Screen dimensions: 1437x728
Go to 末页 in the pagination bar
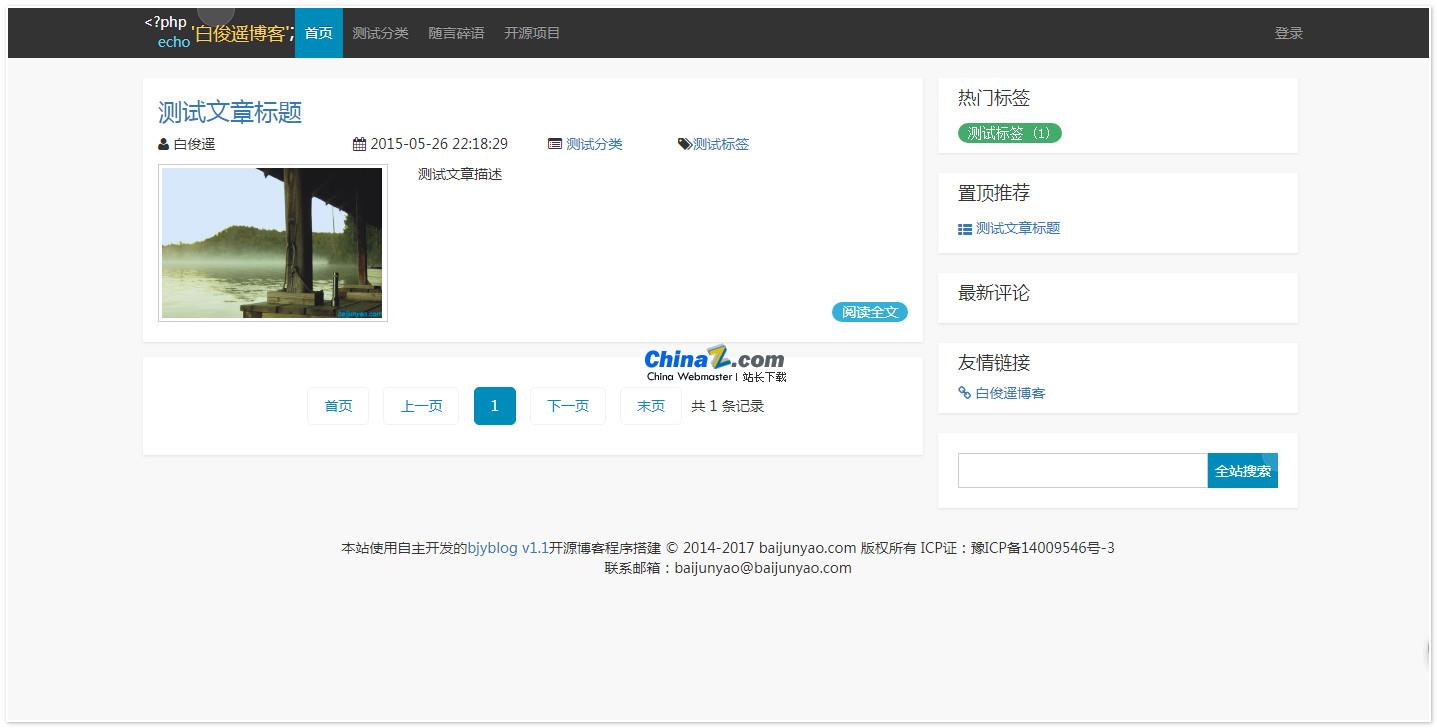point(650,406)
